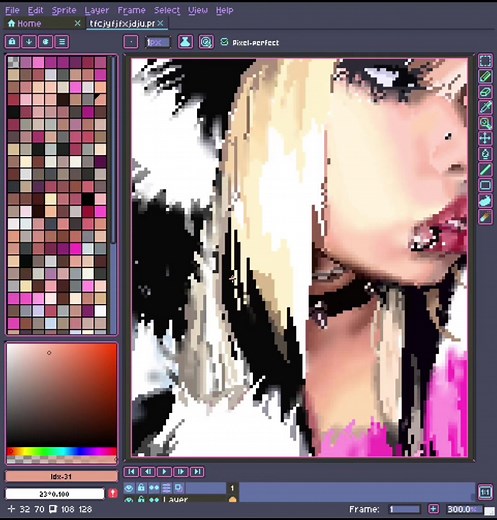
Task: Open the ink type selector
Action: [185, 42]
